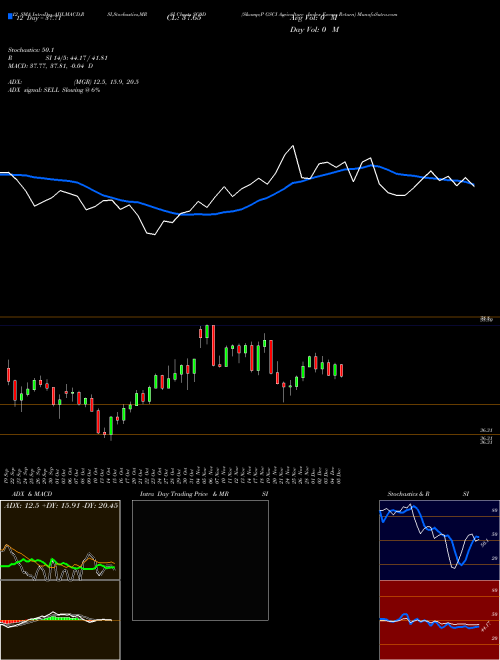The image size is (500, 660).
Task: Select the 'ADX: 12.5 +DY: 15.91 -DY: 20.45' header
Action: (61, 505)
